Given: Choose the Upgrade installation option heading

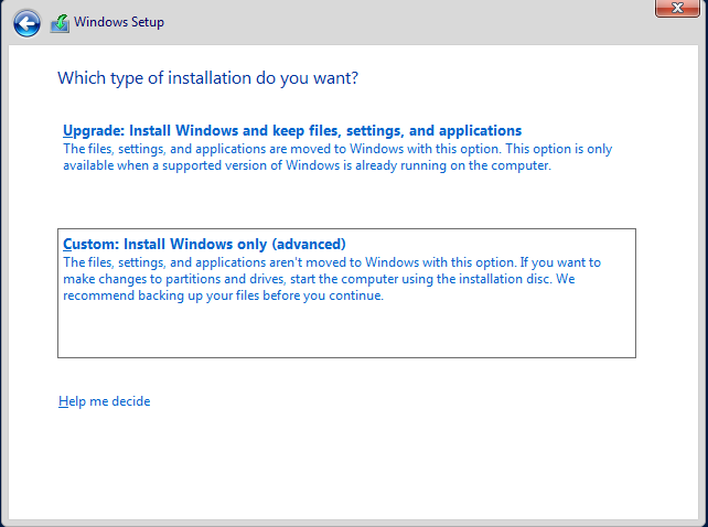Looking at the screenshot, I should (x=292, y=131).
